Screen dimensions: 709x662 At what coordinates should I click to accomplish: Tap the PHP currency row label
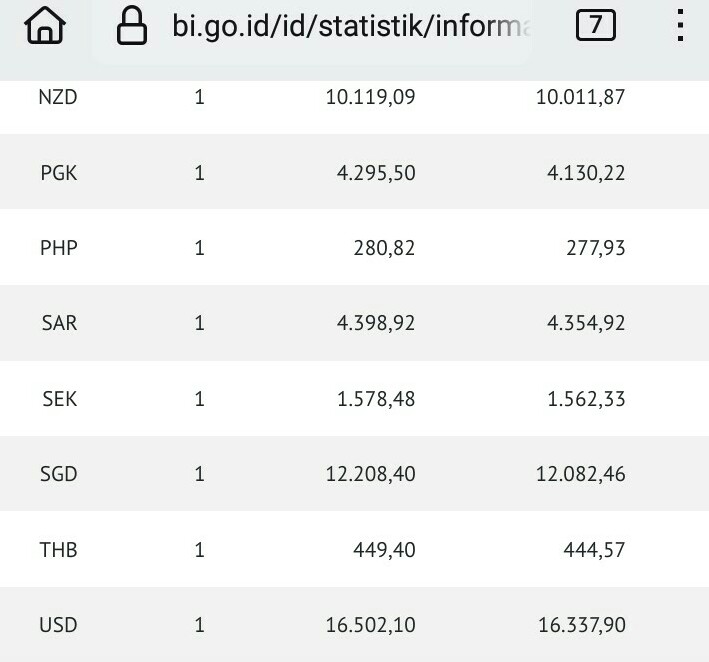(x=58, y=248)
